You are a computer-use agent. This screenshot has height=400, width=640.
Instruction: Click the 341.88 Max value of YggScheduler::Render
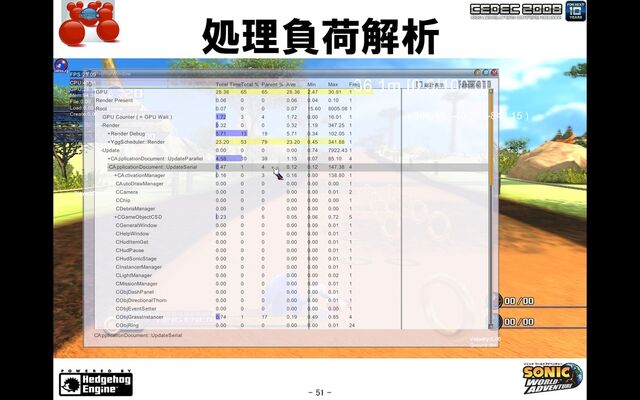(336, 142)
